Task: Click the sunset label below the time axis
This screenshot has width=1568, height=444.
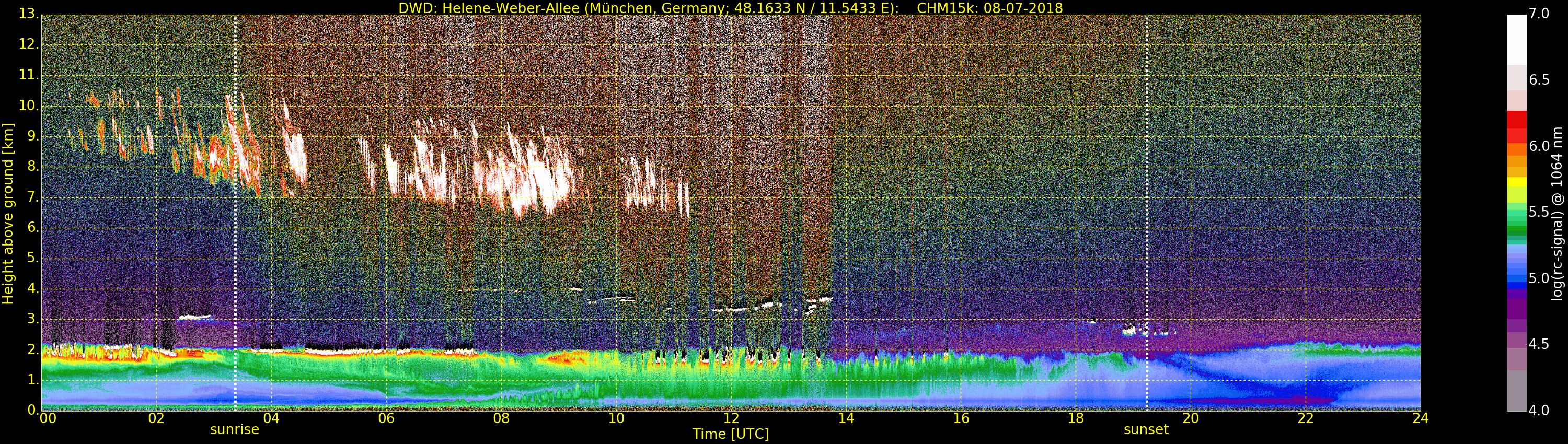Action: [1146, 429]
